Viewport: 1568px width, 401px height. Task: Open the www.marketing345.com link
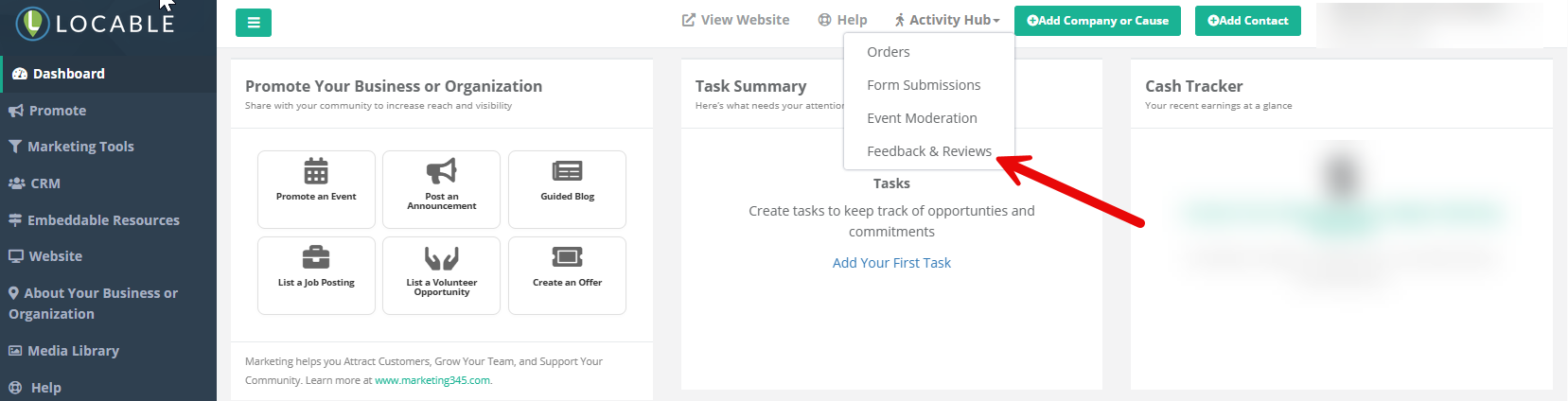432,380
